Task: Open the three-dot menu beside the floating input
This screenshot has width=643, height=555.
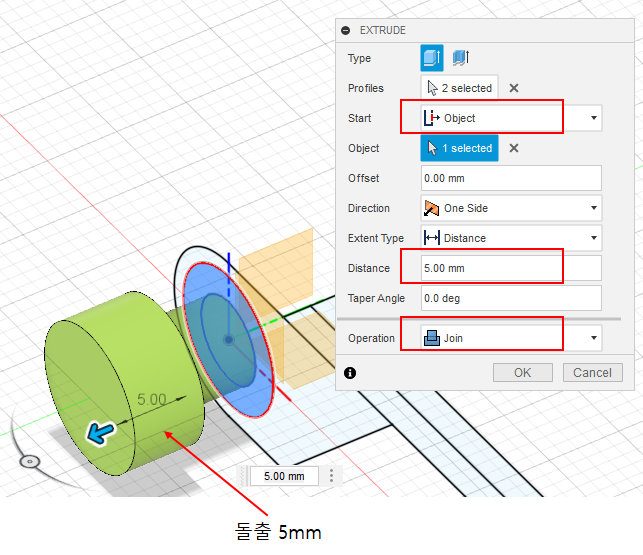Action: click(x=331, y=476)
